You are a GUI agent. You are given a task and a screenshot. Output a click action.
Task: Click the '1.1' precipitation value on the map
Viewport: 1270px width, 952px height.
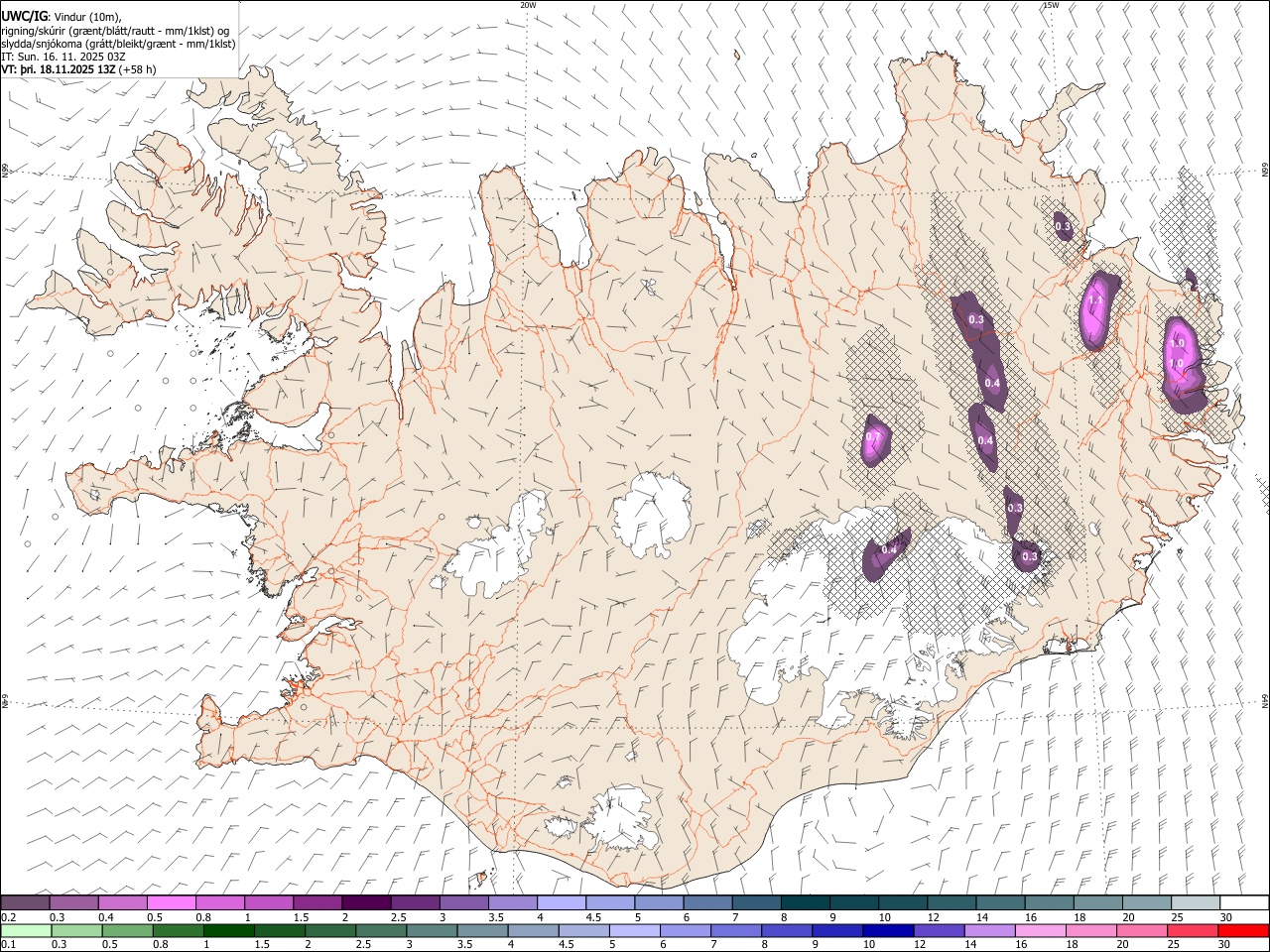[1096, 300]
